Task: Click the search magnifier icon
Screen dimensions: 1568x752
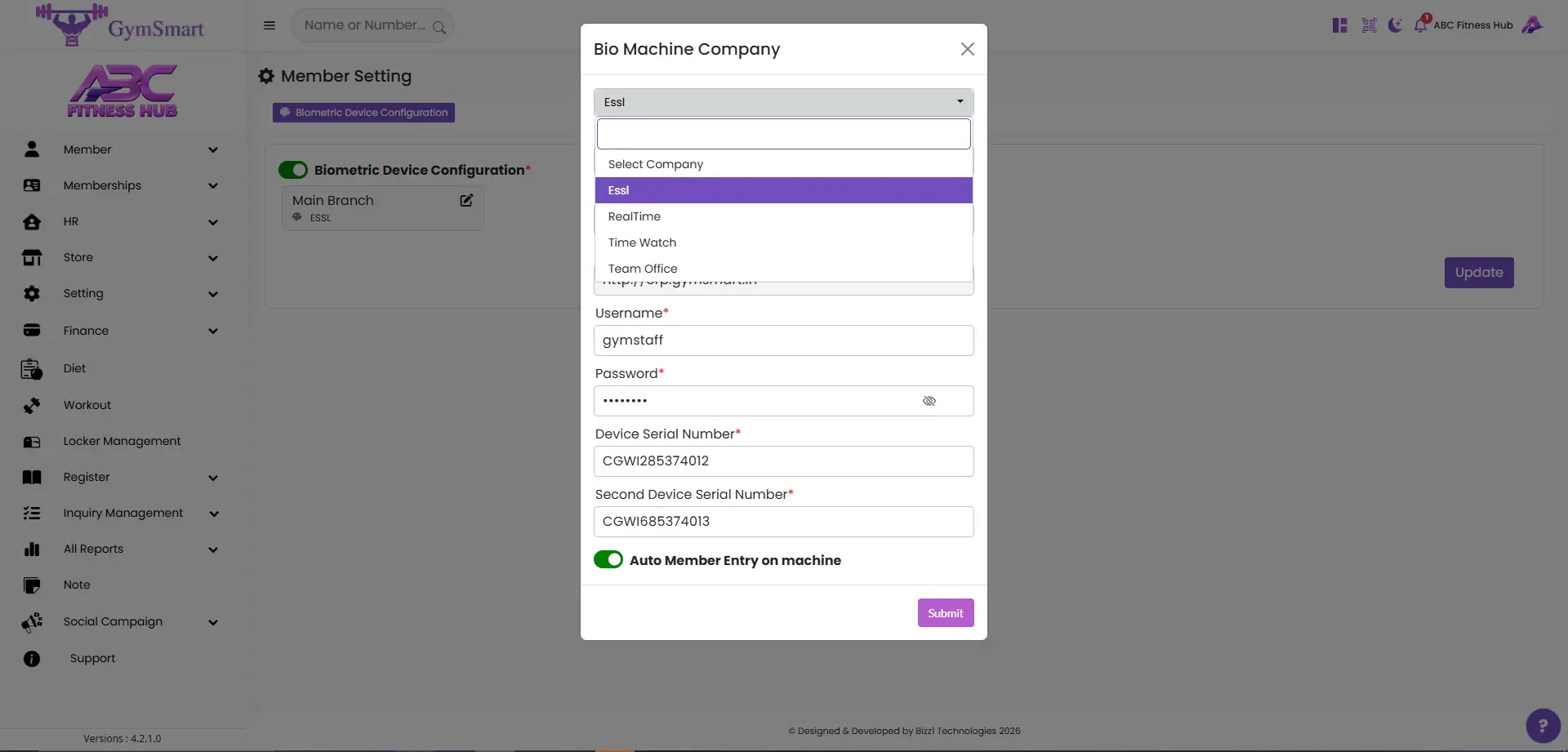Action: click(x=439, y=27)
